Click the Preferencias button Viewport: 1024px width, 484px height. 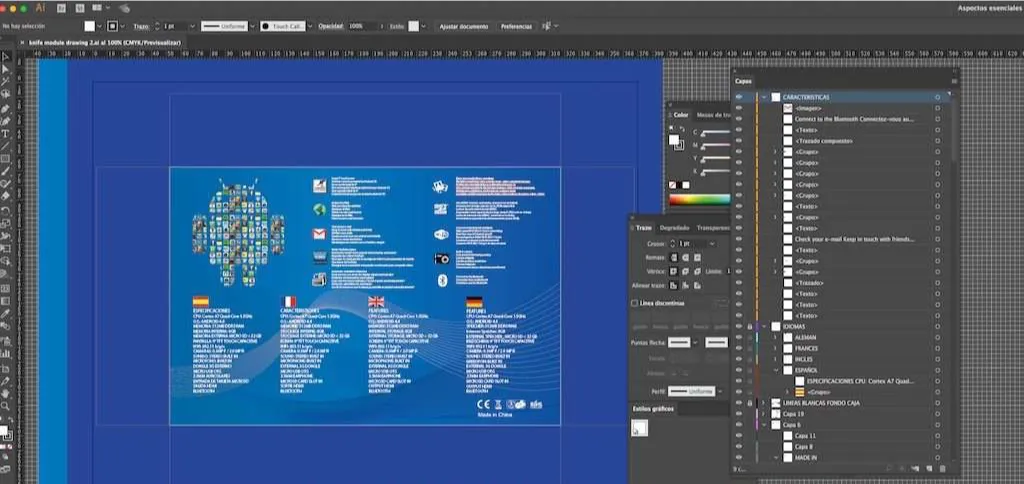tap(516, 27)
